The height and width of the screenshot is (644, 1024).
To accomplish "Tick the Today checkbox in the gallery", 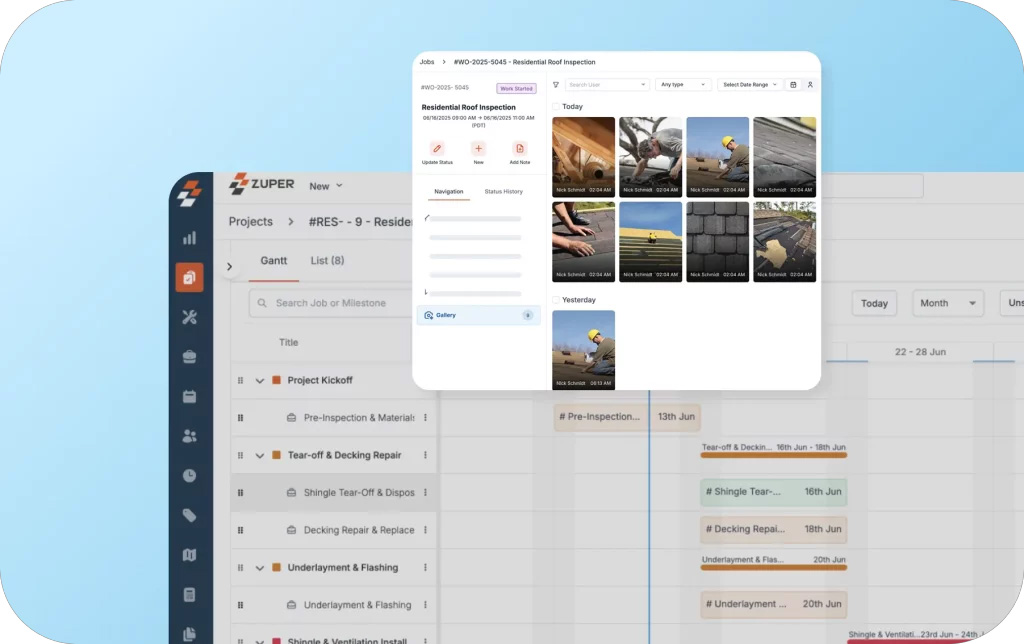I will (x=558, y=106).
